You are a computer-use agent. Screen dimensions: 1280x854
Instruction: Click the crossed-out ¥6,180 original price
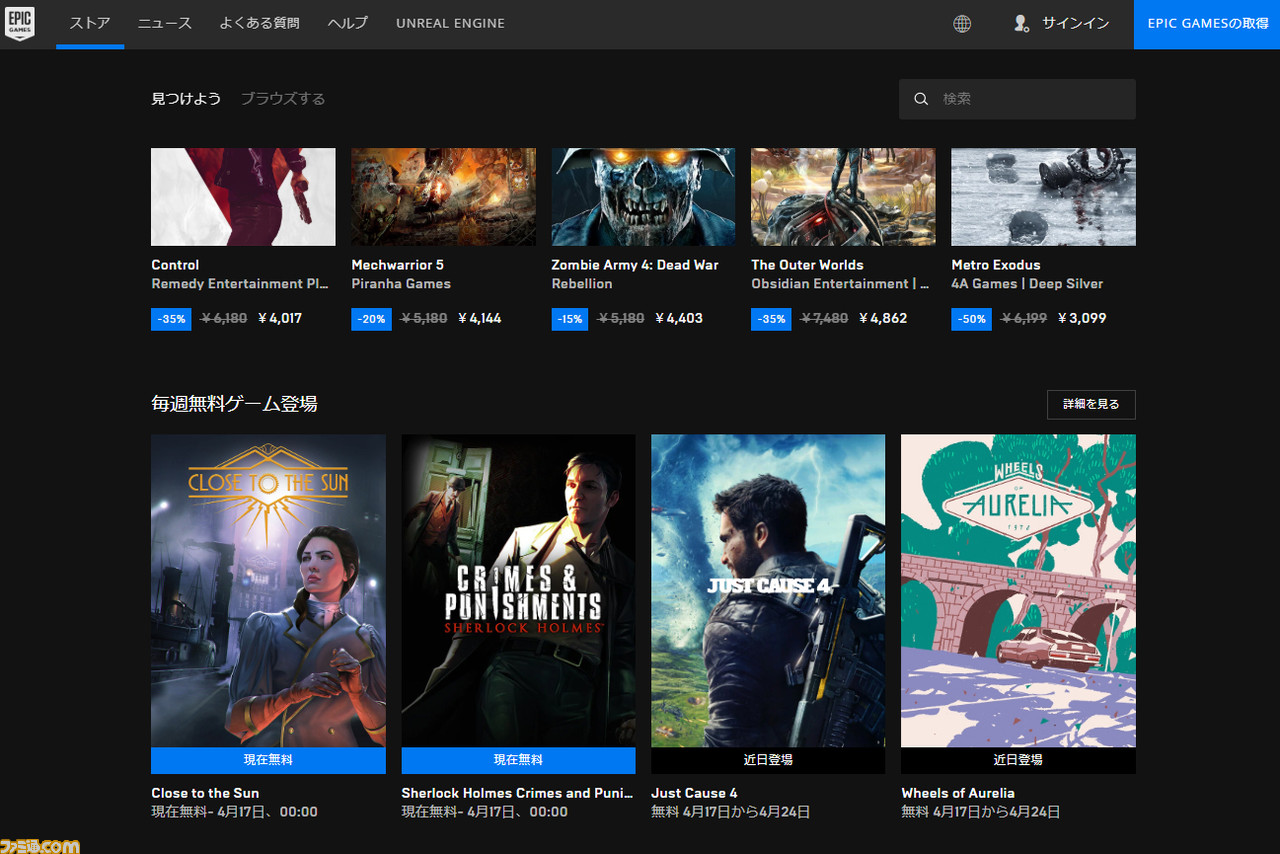224,319
